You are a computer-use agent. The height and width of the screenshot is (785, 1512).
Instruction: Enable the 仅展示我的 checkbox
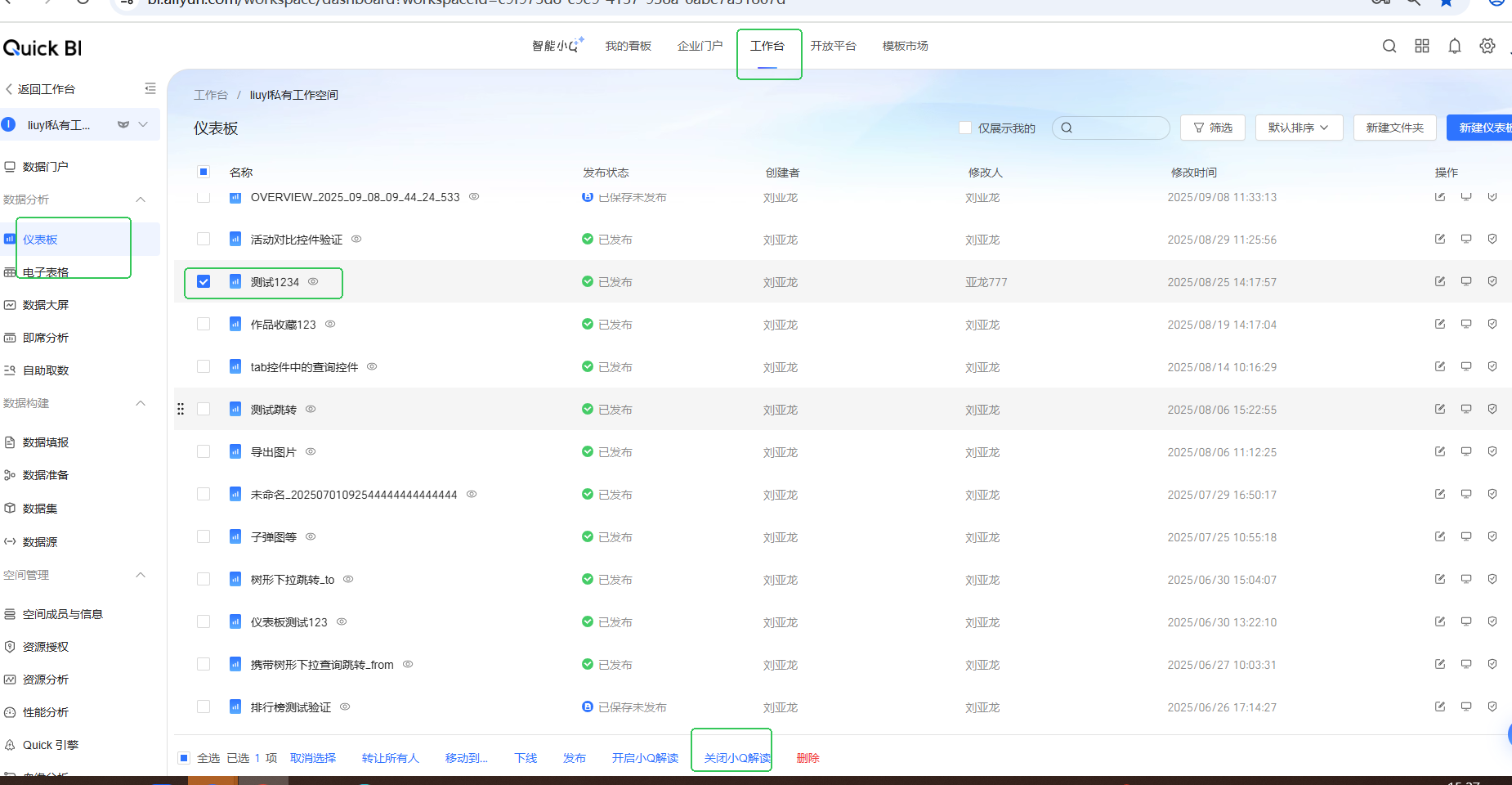click(x=965, y=128)
